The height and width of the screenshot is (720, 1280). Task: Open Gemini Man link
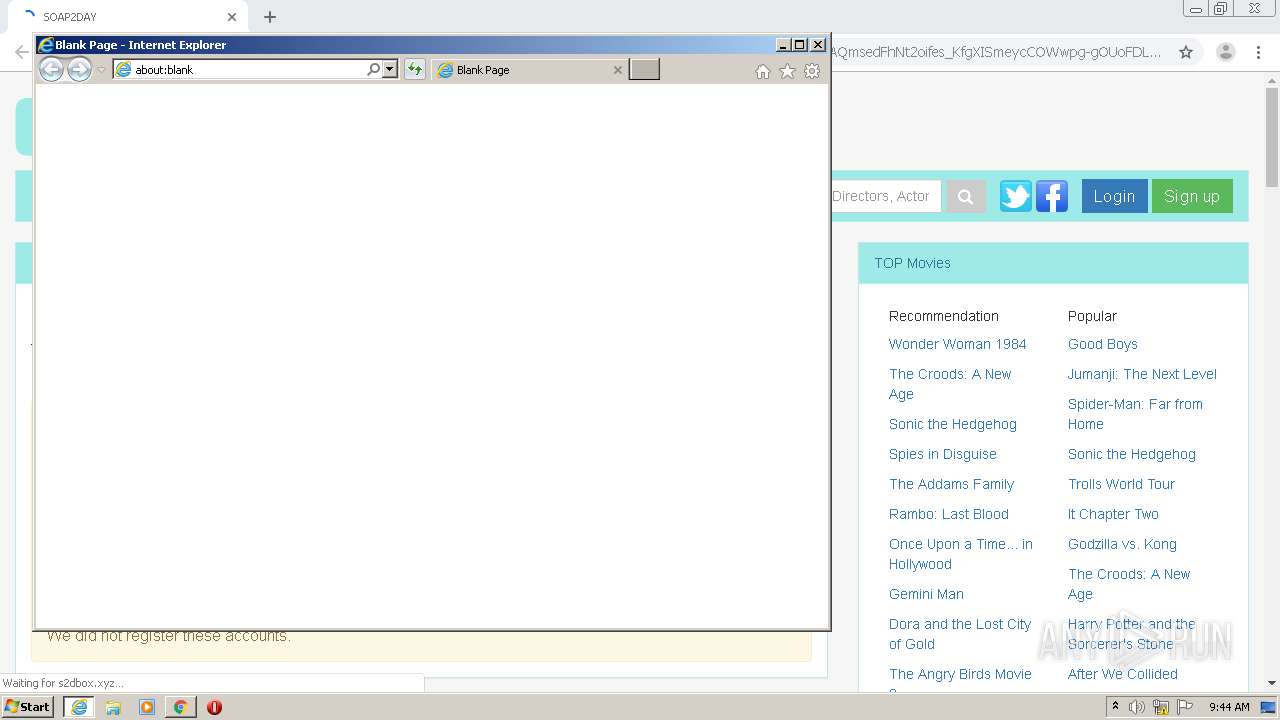(x=926, y=594)
